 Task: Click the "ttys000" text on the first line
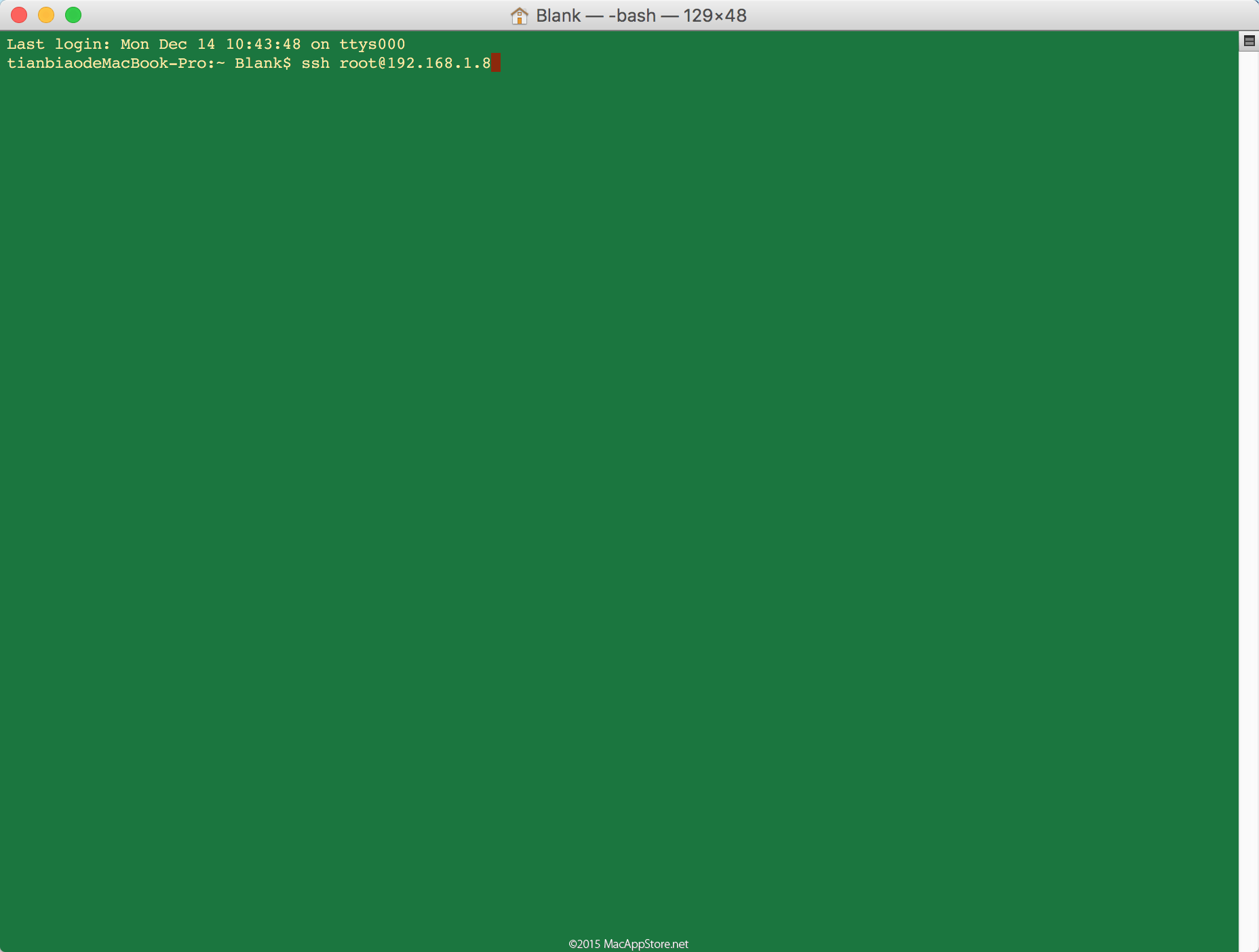[372, 44]
